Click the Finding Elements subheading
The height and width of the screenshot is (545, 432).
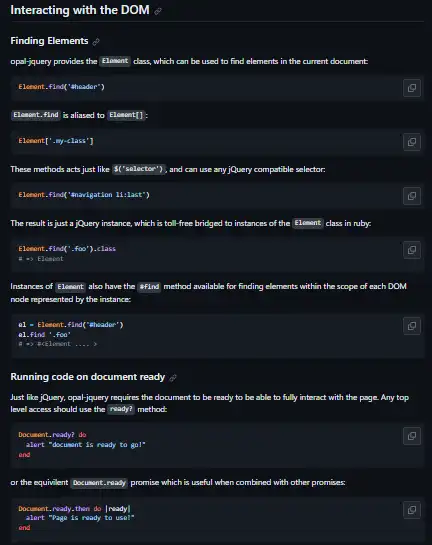coord(49,41)
